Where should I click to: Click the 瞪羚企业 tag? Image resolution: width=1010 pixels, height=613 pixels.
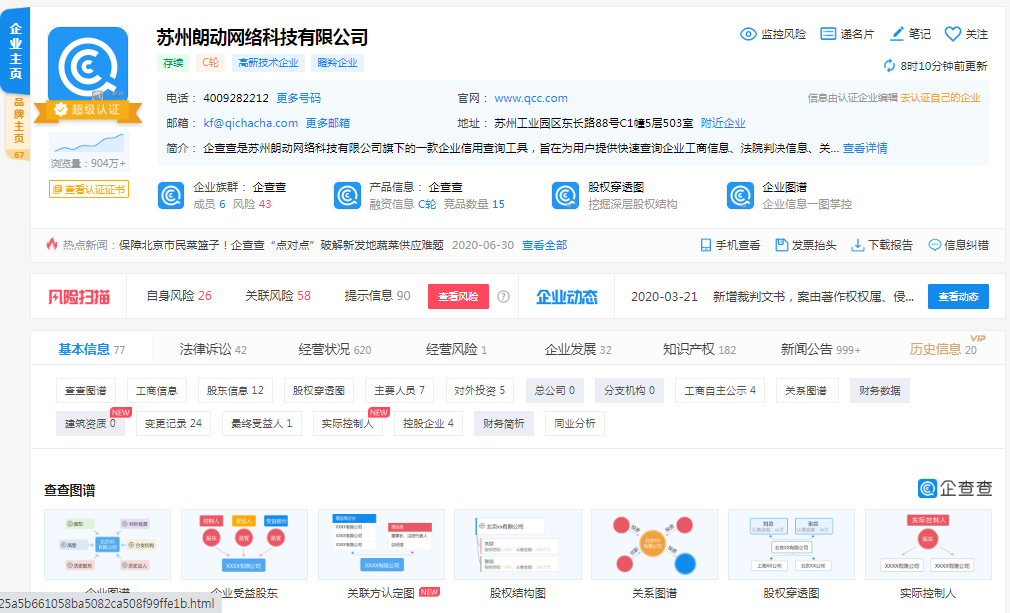pos(338,62)
